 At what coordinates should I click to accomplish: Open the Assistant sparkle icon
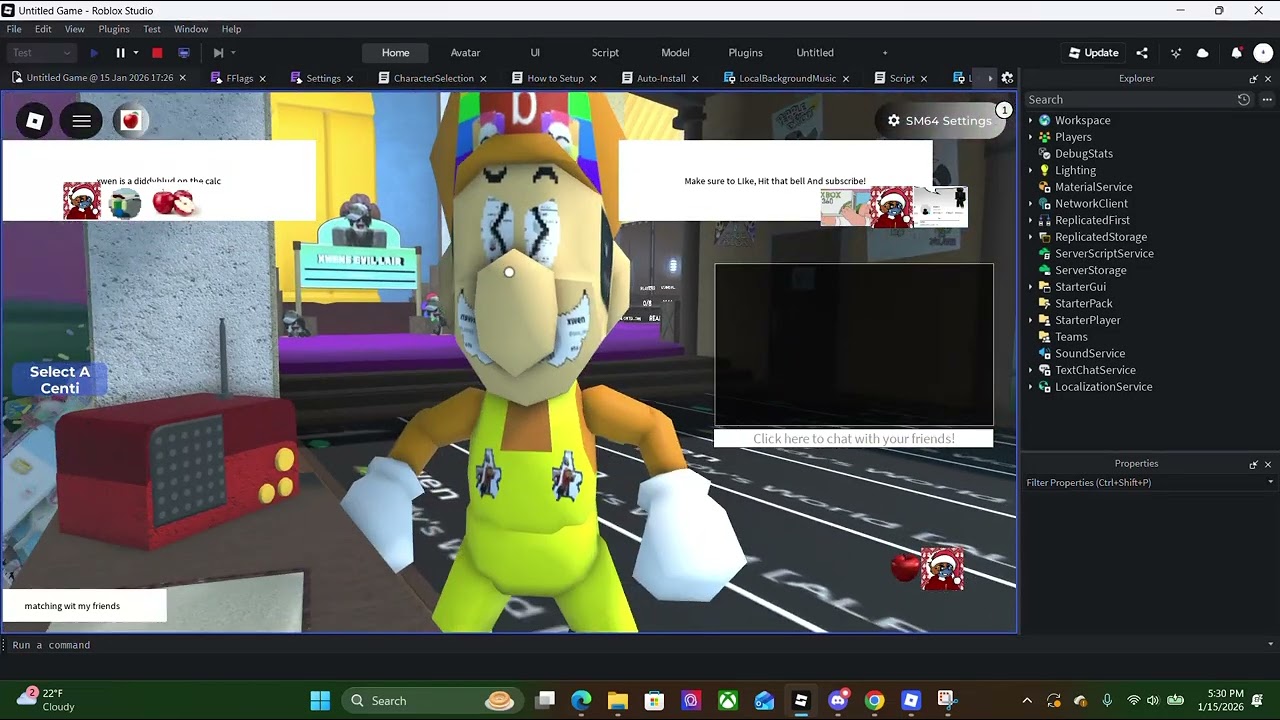pos(1176,53)
